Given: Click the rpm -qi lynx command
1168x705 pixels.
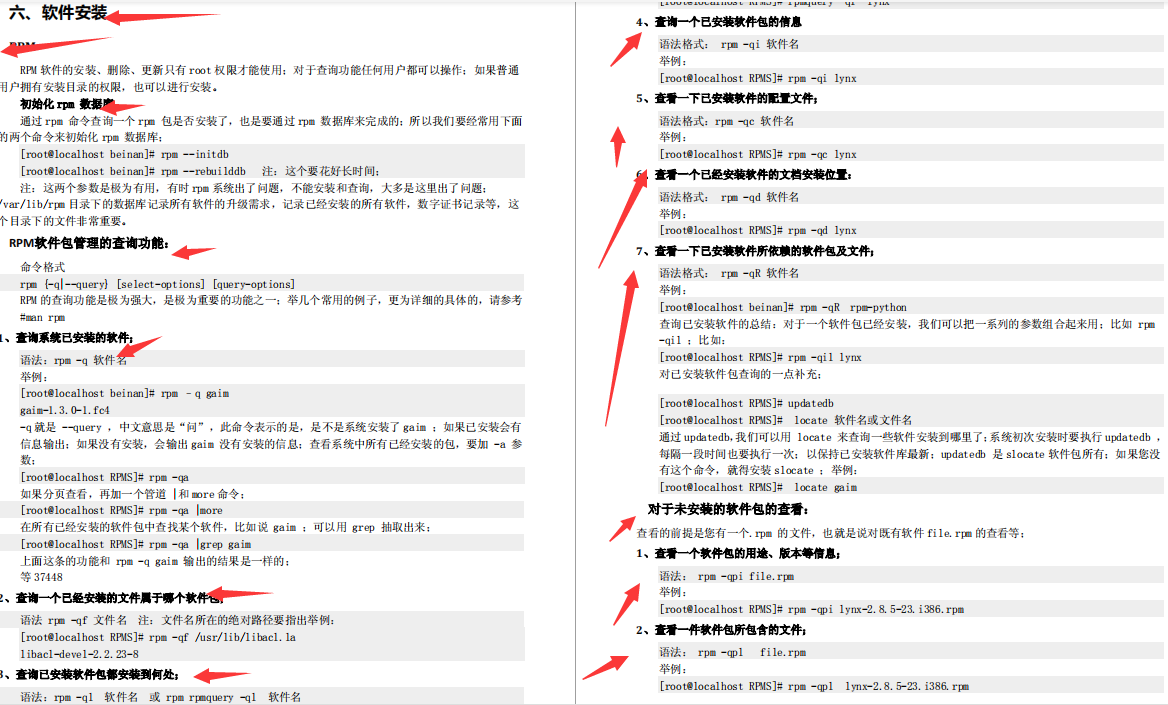Looking at the screenshot, I should [x=758, y=78].
